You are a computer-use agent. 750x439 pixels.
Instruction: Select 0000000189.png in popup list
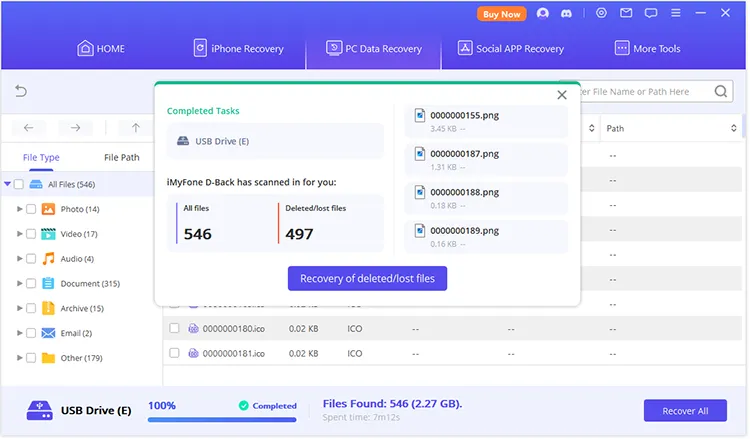pos(486,237)
